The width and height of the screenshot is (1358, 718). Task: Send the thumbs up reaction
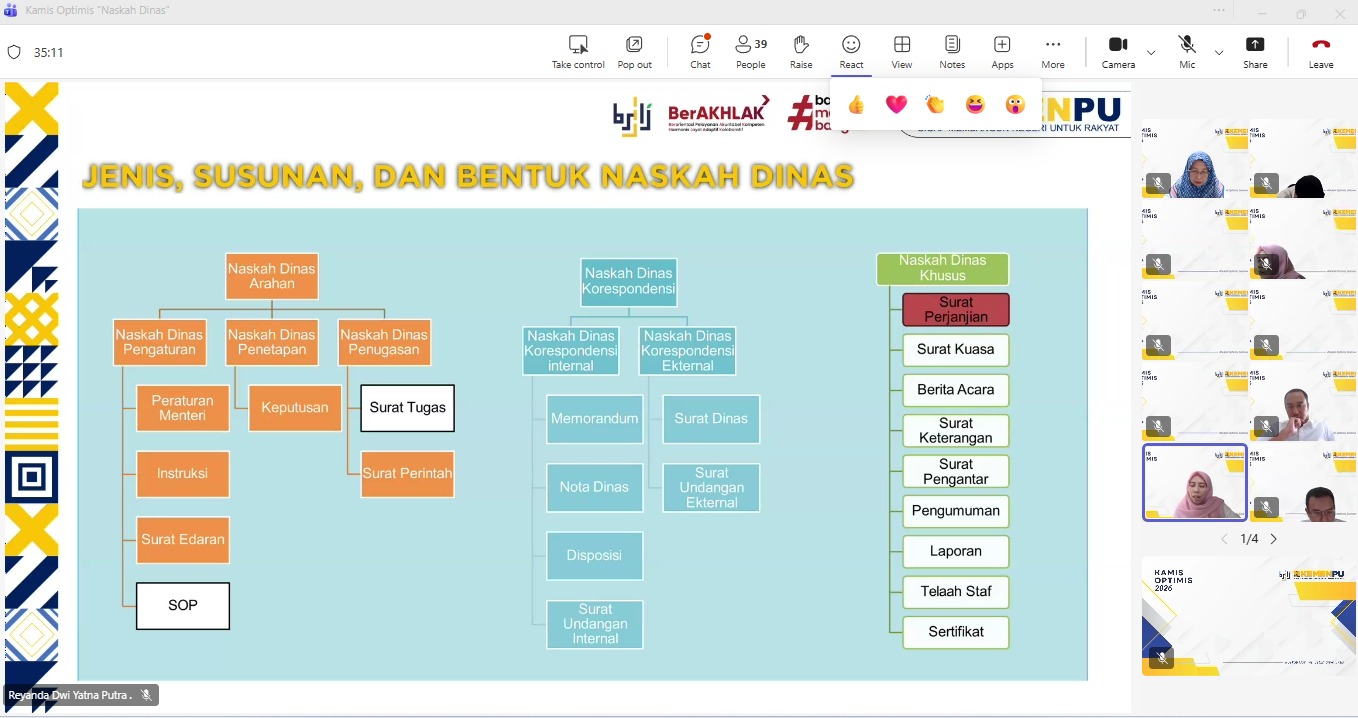pyautogui.click(x=856, y=105)
